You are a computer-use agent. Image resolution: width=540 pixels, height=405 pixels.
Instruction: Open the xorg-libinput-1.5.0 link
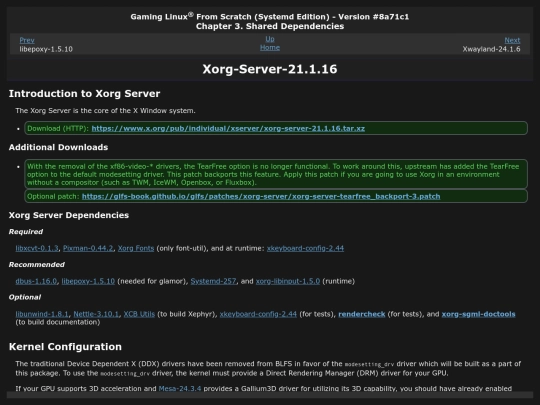coord(288,281)
